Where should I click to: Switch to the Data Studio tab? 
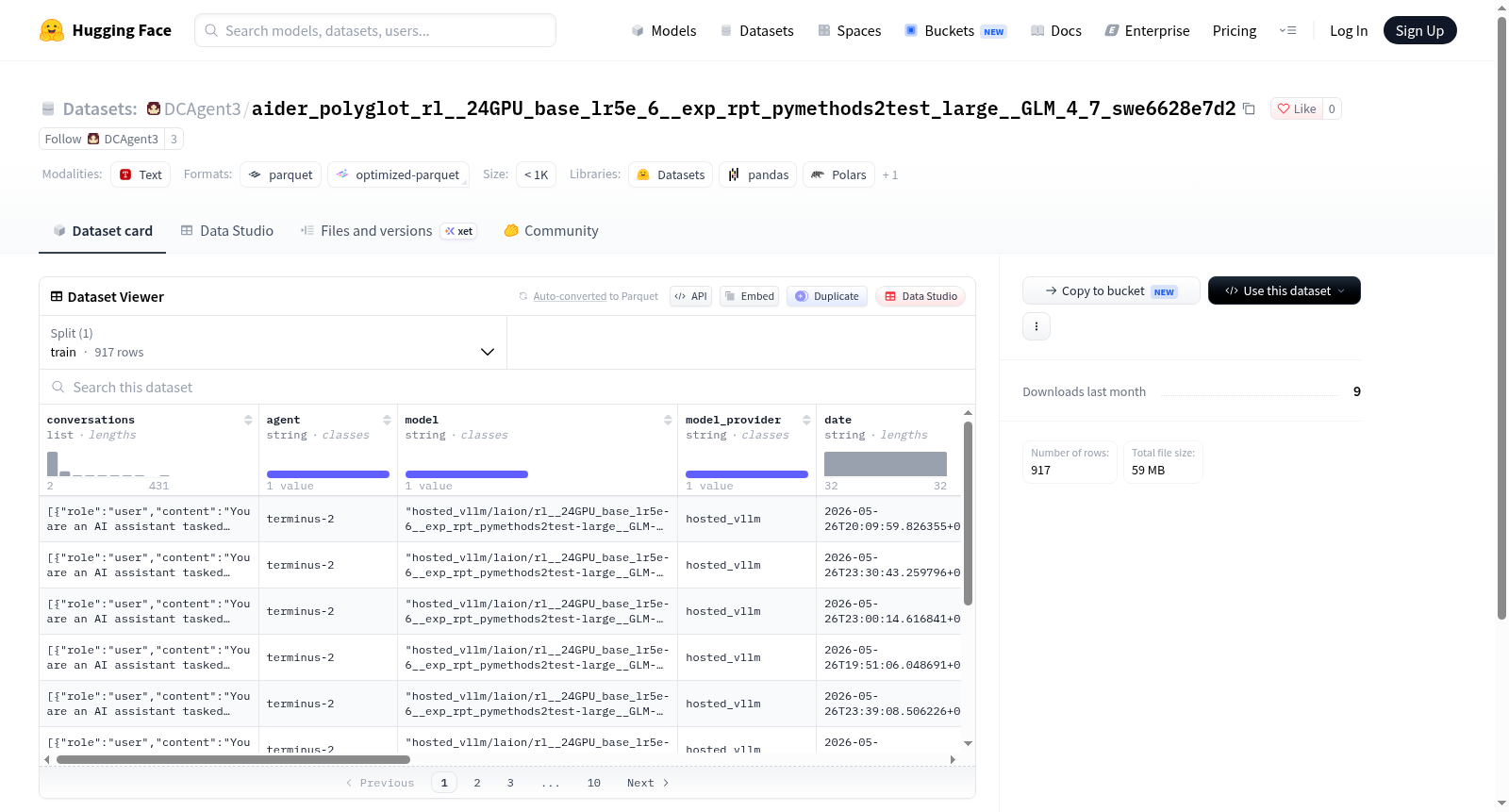[227, 231]
